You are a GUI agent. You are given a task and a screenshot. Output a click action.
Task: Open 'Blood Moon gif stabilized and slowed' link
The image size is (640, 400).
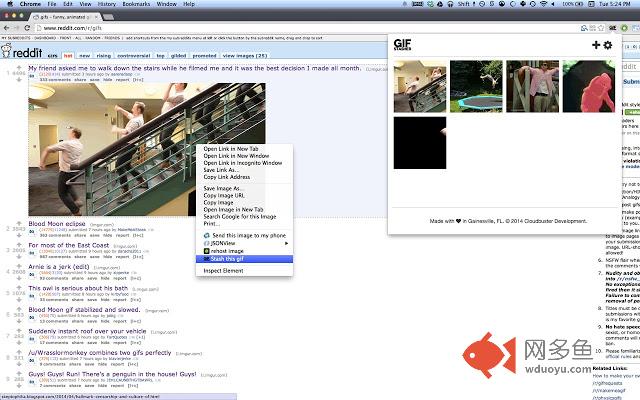click(84, 310)
